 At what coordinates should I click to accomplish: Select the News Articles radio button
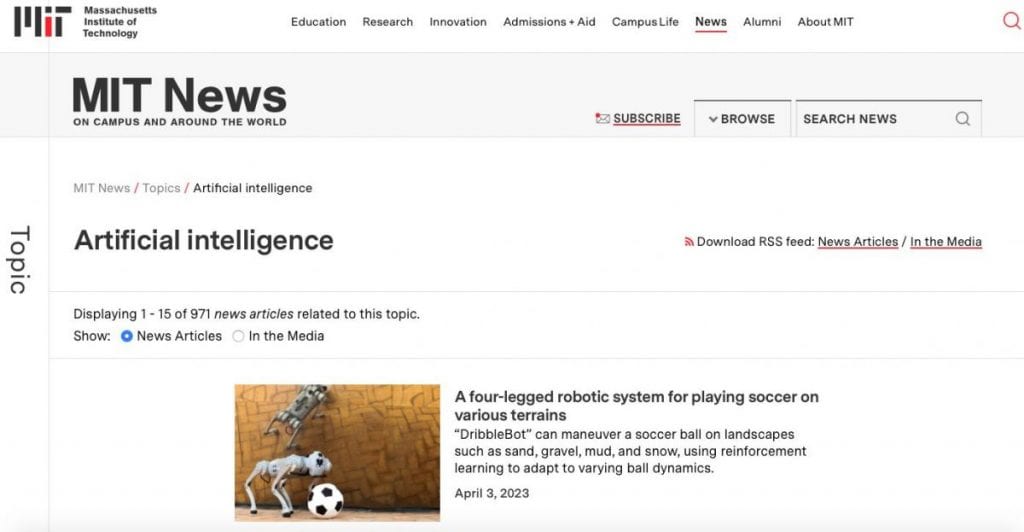(x=127, y=336)
